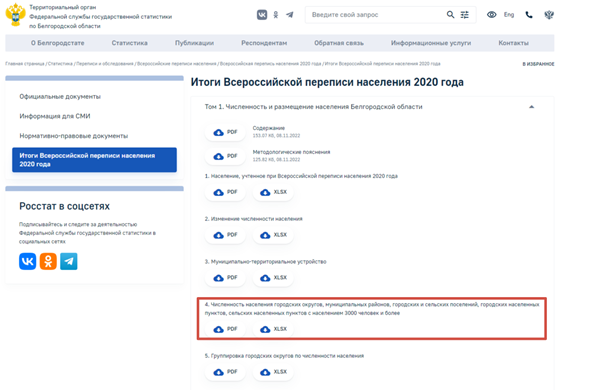Image resolution: width=597 pixels, height=390 pixels.
Task: Download the 'Содержание' PDF
Action: point(225,132)
